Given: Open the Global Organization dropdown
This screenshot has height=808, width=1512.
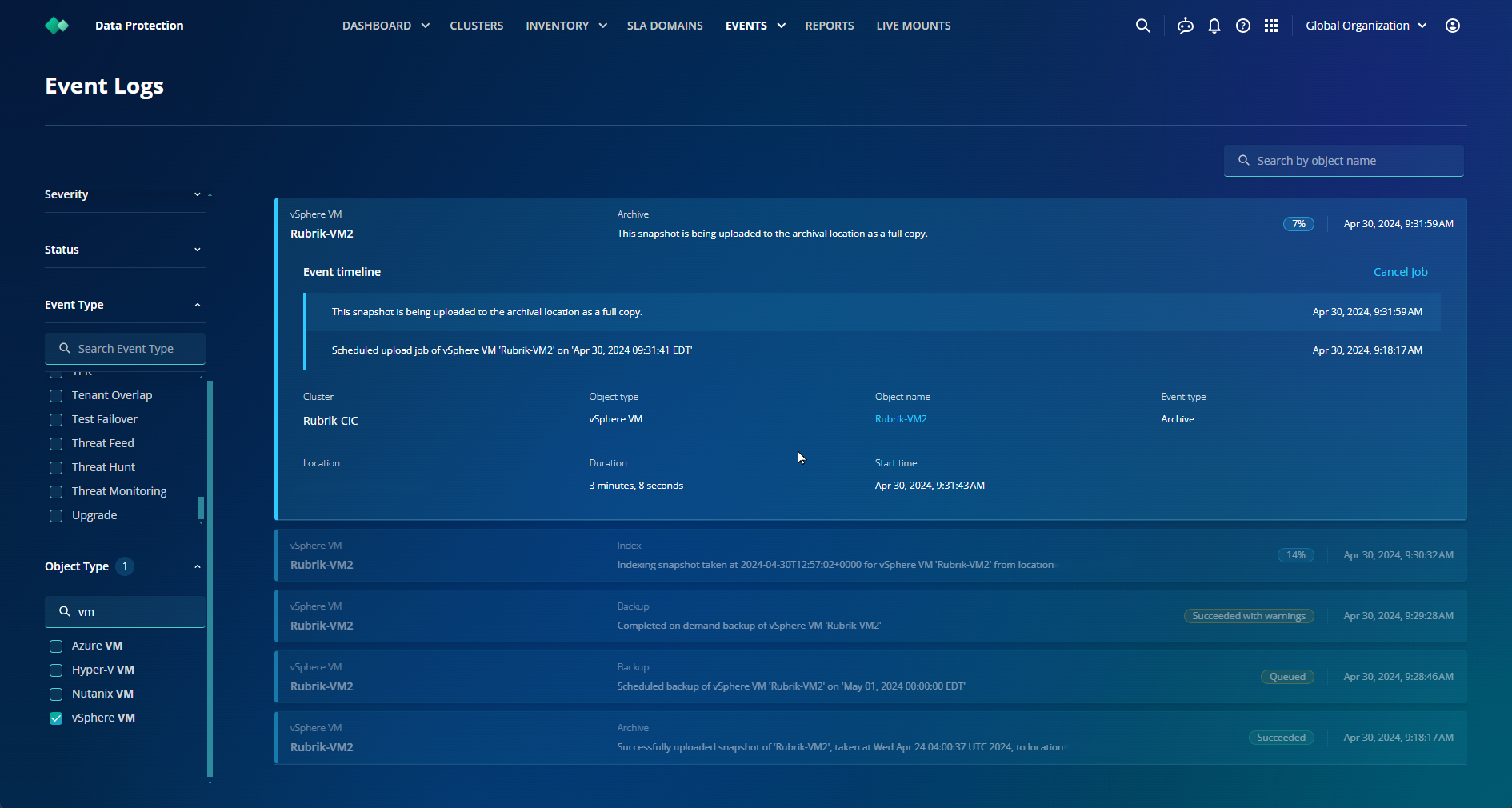Looking at the screenshot, I should click(x=1366, y=26).
